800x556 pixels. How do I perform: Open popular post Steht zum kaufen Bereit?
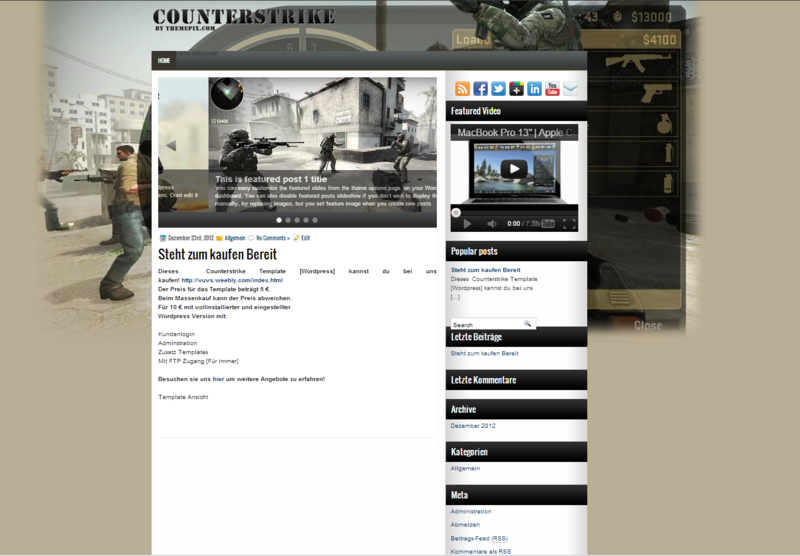(x=486, y=270)
